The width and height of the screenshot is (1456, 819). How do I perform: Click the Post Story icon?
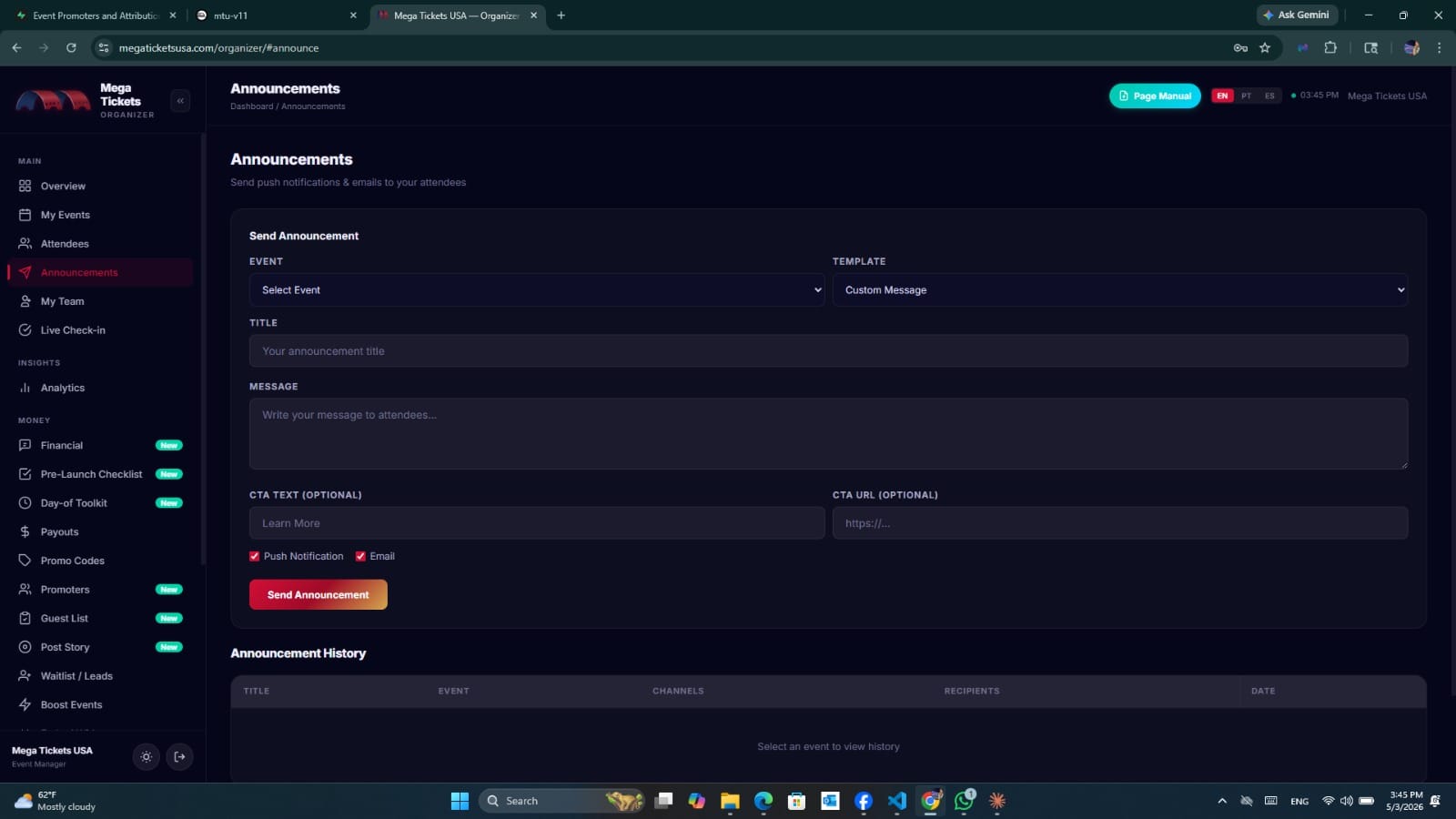(25, 647)
